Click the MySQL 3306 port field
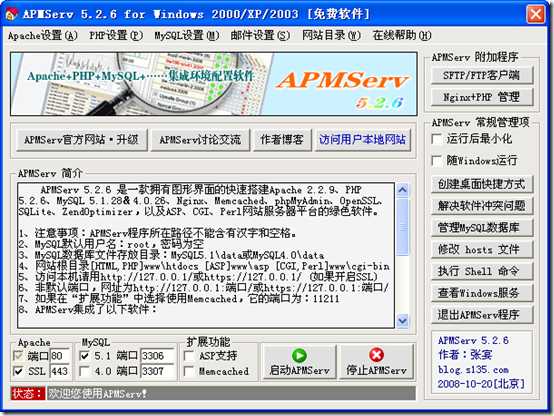Image resolution: width=554 pixels, height=416 pixels. point(158,356)
